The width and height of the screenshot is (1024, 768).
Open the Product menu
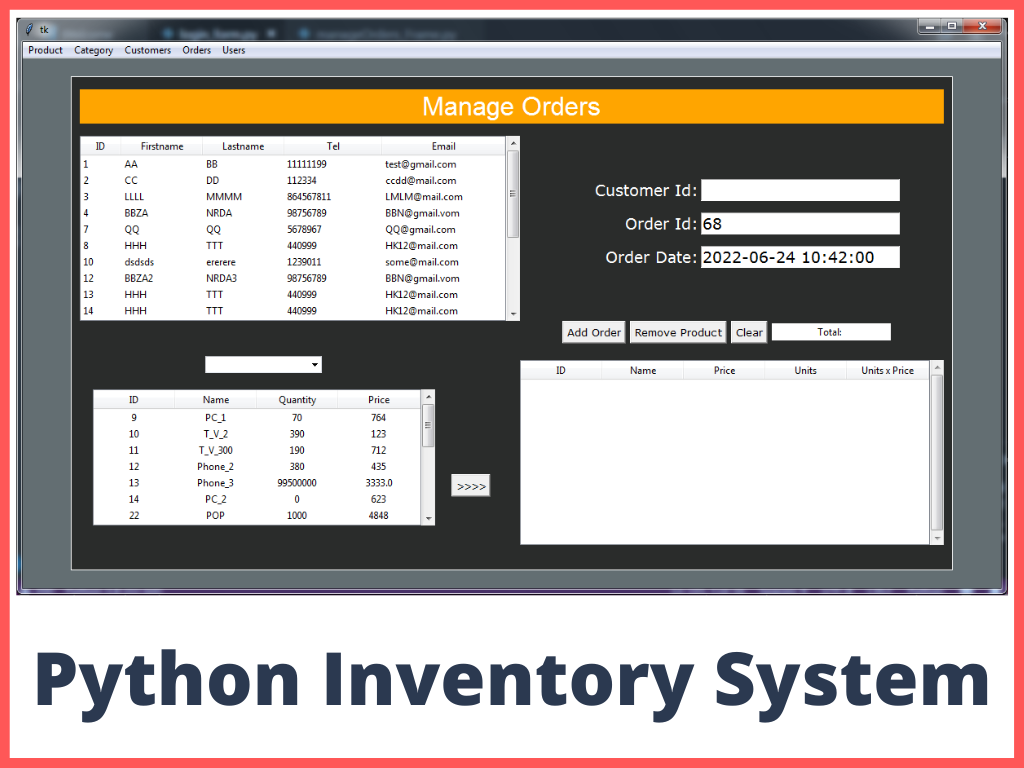pos(45,50)
